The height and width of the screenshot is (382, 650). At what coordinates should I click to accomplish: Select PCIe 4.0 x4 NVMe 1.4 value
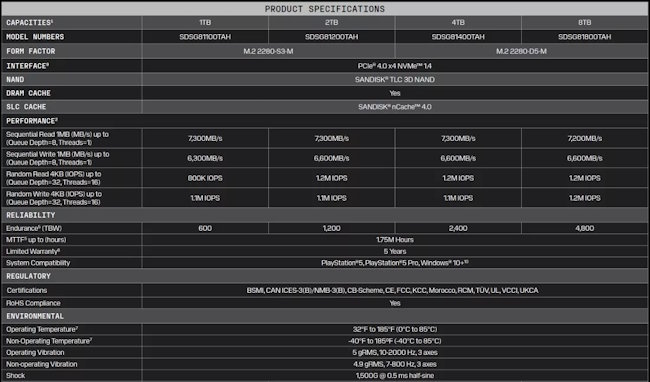[395, 66]
